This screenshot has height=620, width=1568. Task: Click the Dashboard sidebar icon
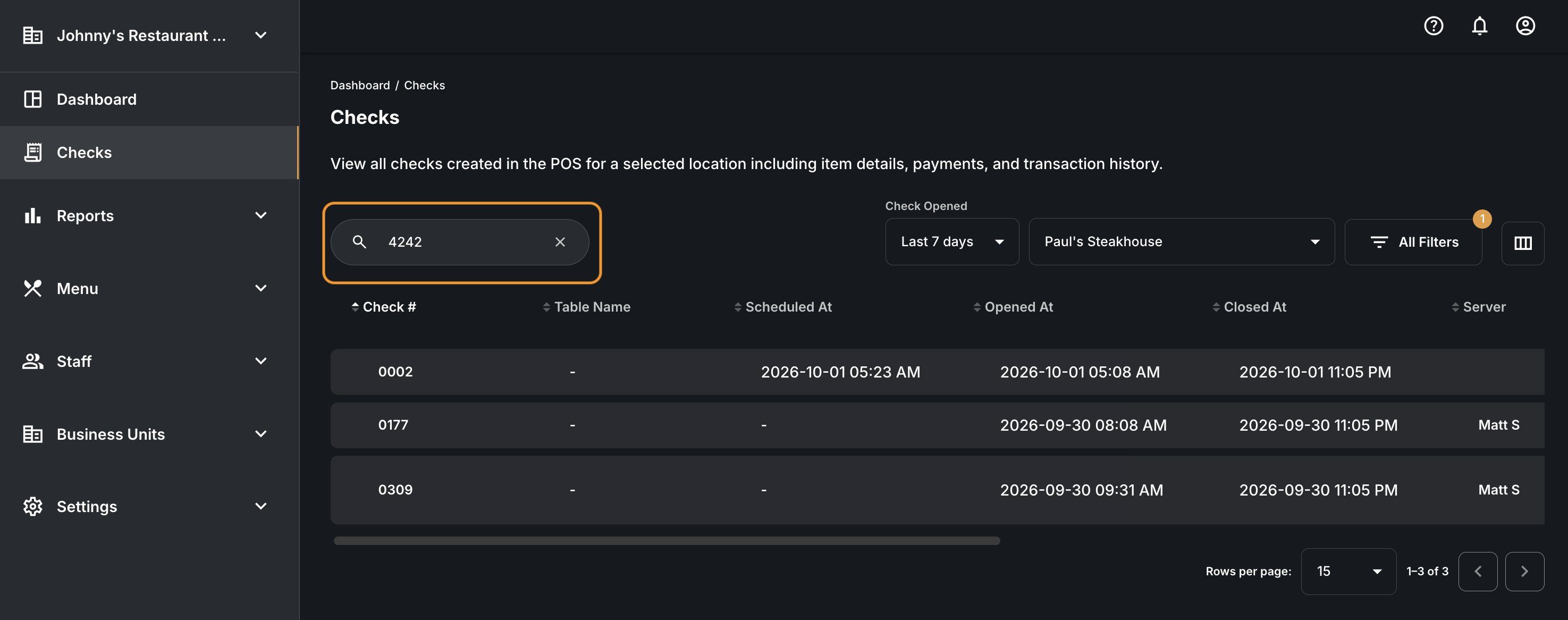(x=33, y=99)
